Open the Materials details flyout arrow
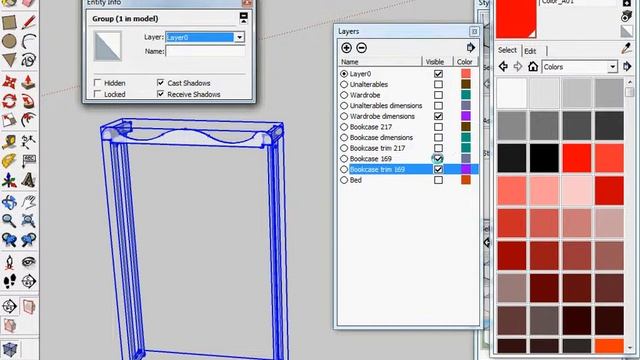Viewport: 640px width, 360px height. pos(627,67)
